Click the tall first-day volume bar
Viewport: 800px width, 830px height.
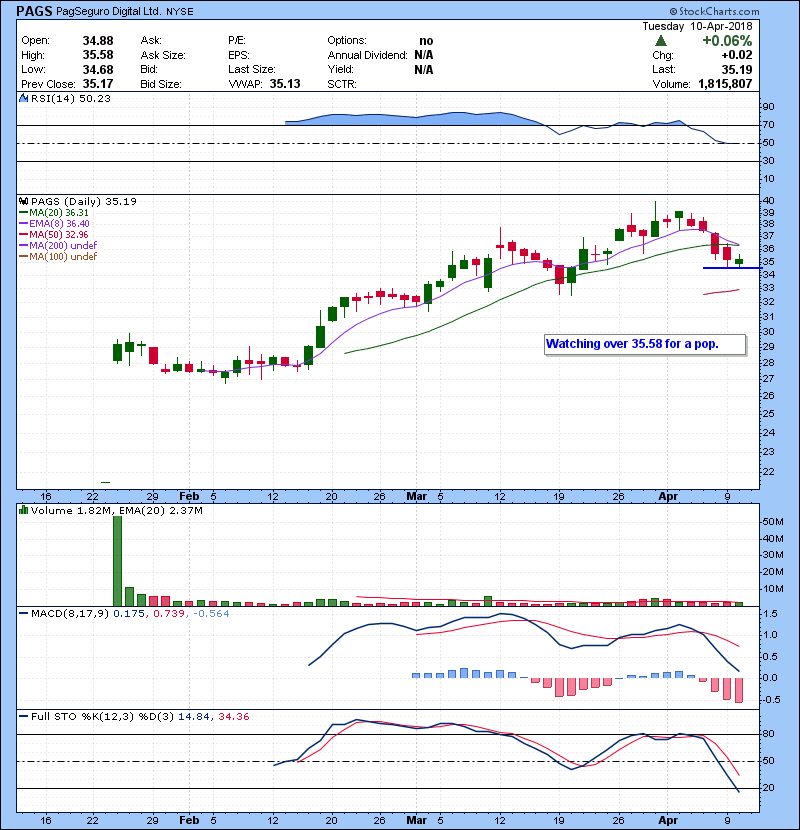pyautogui.click(x=118, y=561)
